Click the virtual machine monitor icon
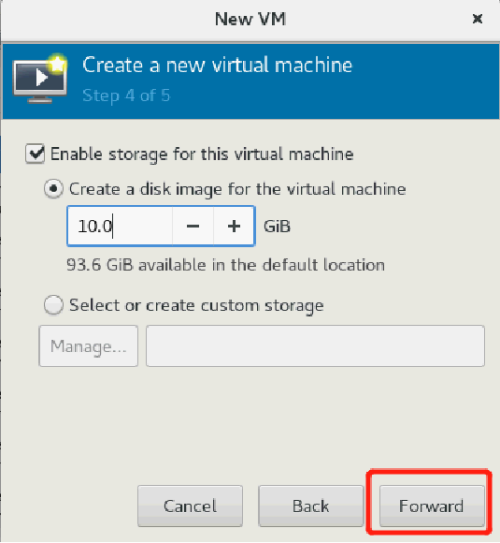500x543 pixels. (x=40, y=79)
